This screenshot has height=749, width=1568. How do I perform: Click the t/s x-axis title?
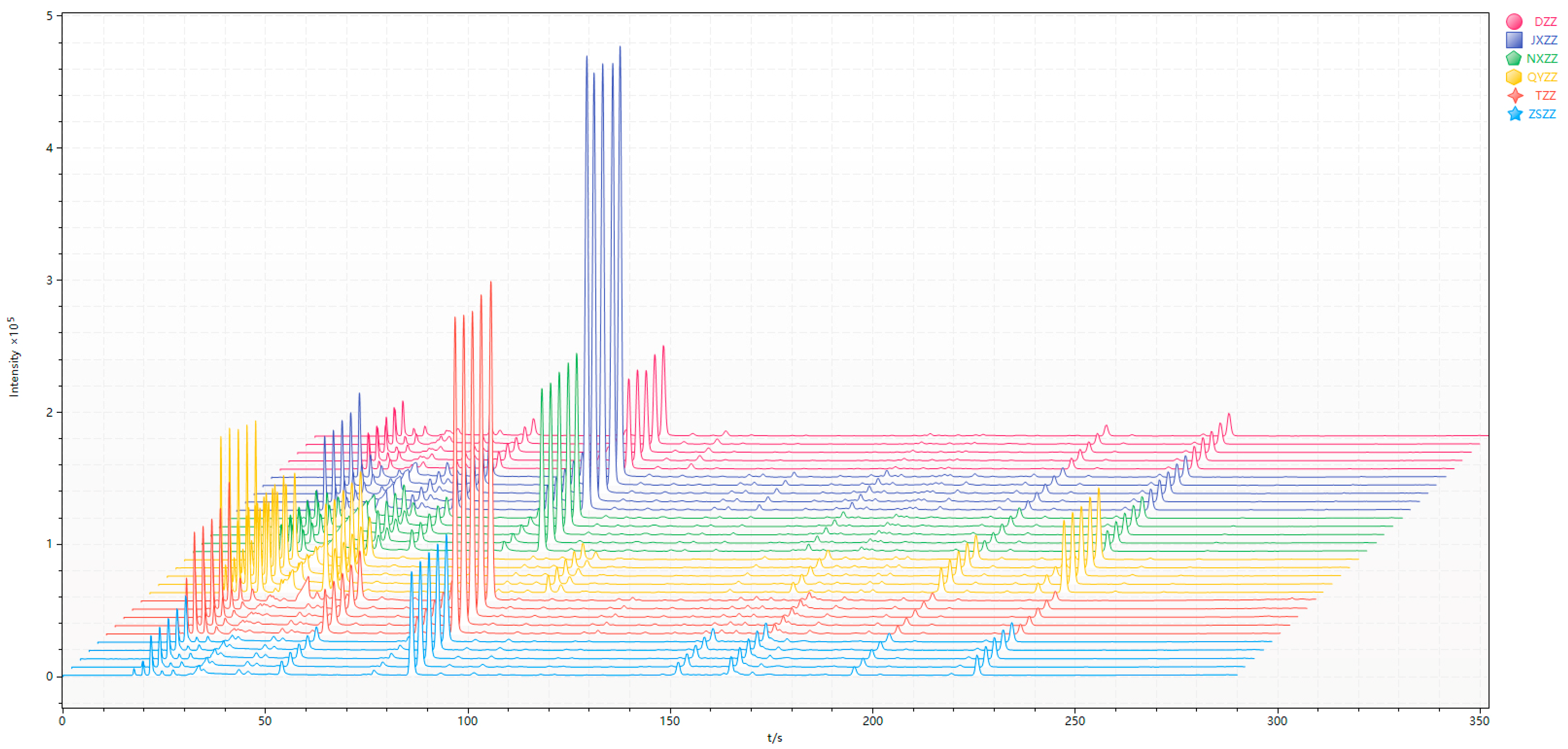pyautogui.click(x=774, y=738)
